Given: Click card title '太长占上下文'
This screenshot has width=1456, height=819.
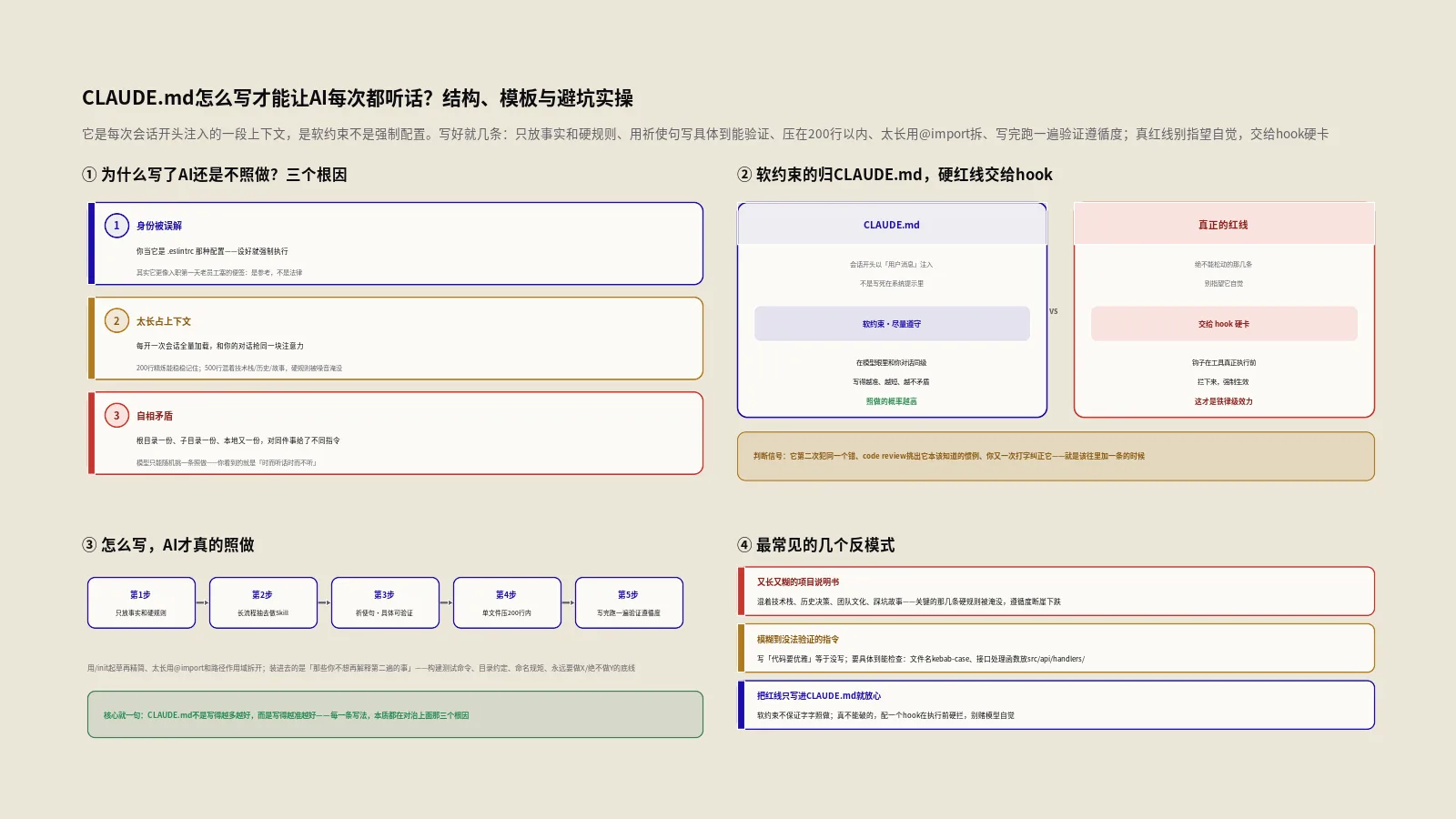Looking at the screenshot, I should pos(164,321).
